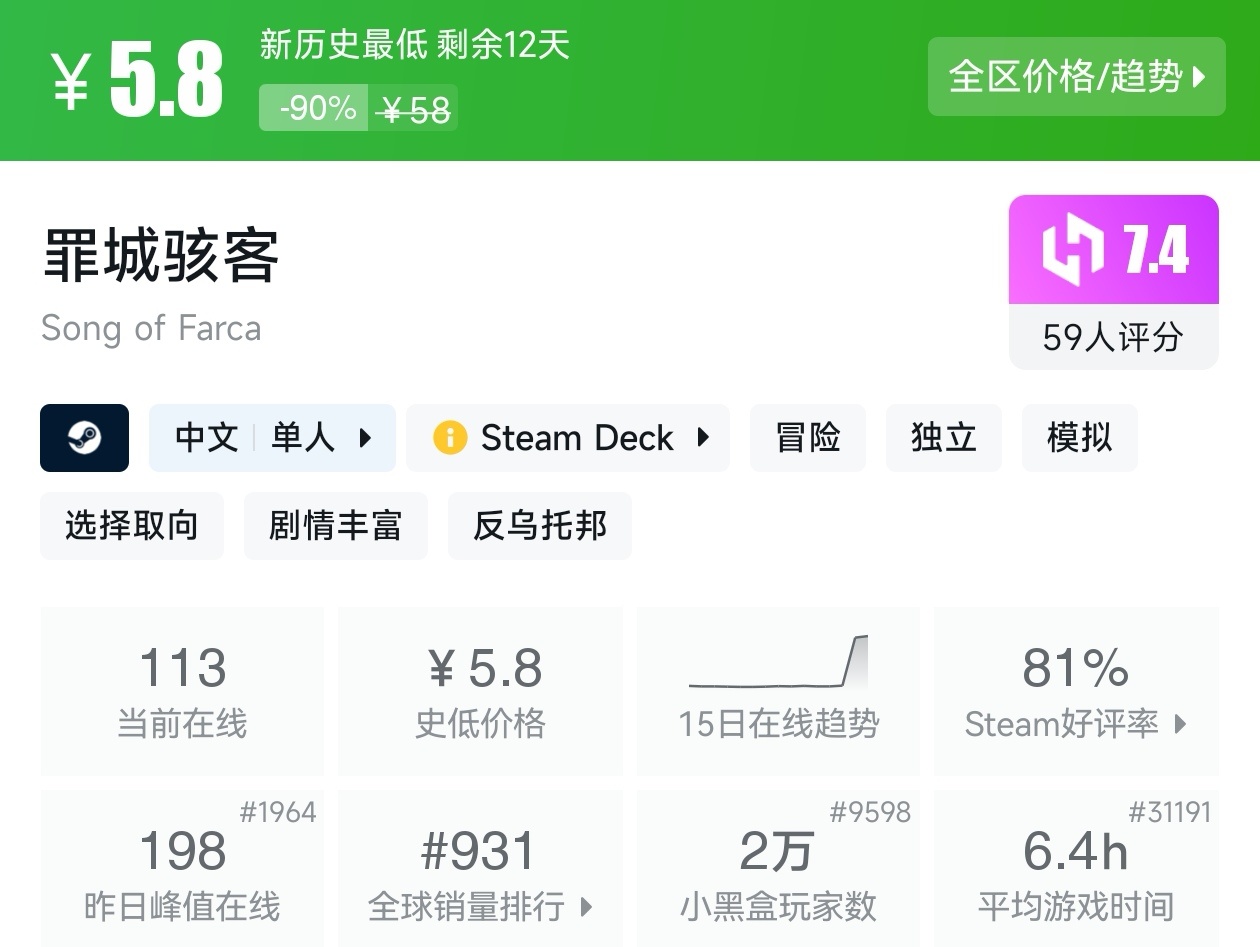Select the 模拟 genre tag
This screenshot has width=1260, height=947.
1079,438
